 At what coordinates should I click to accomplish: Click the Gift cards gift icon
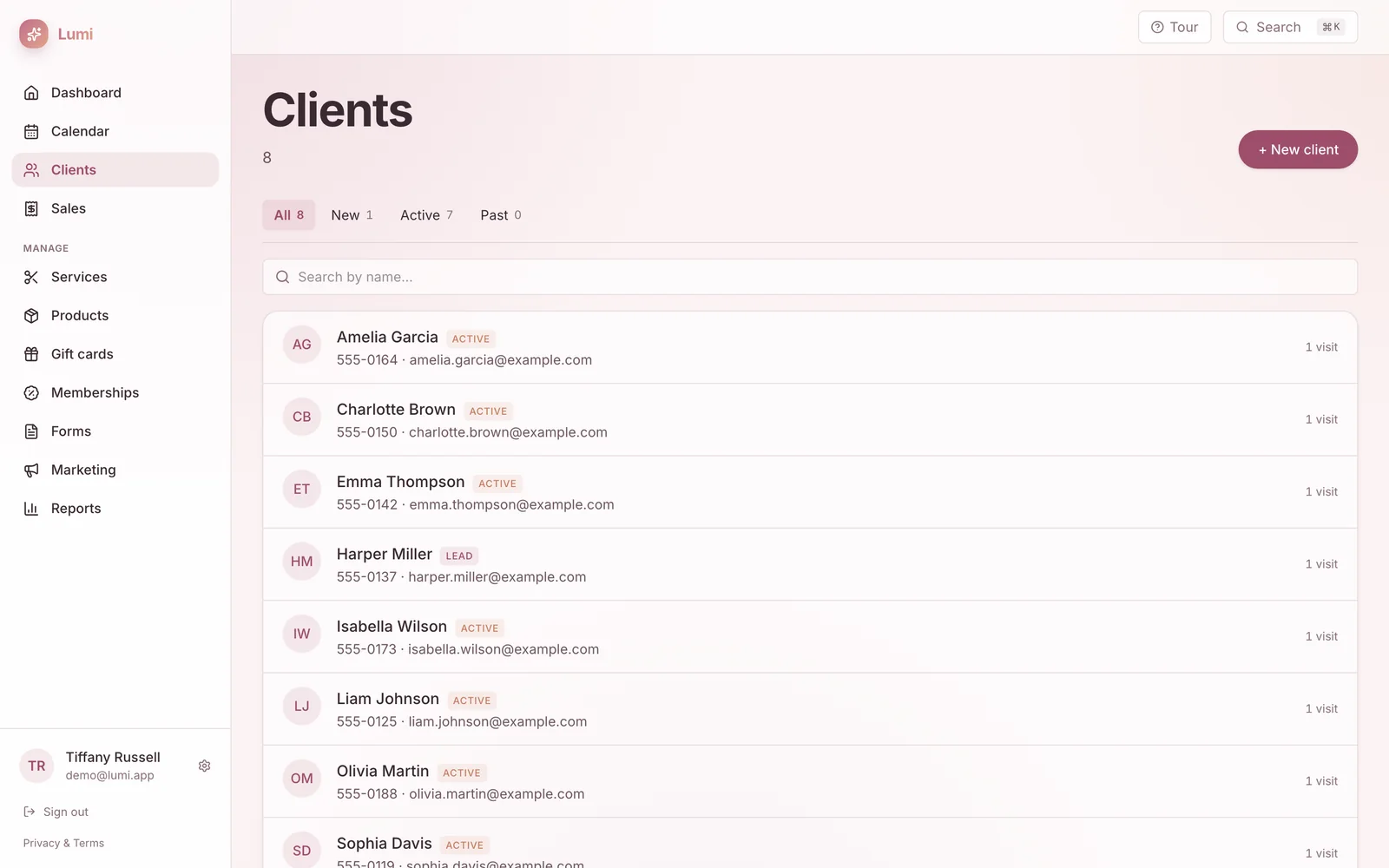(x=31, y=354)
